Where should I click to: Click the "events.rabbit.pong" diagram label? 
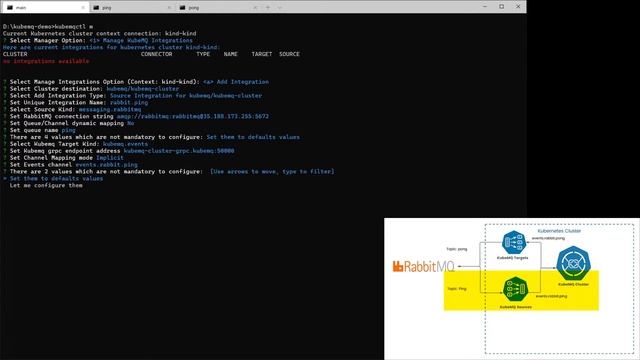pos(548,238)
